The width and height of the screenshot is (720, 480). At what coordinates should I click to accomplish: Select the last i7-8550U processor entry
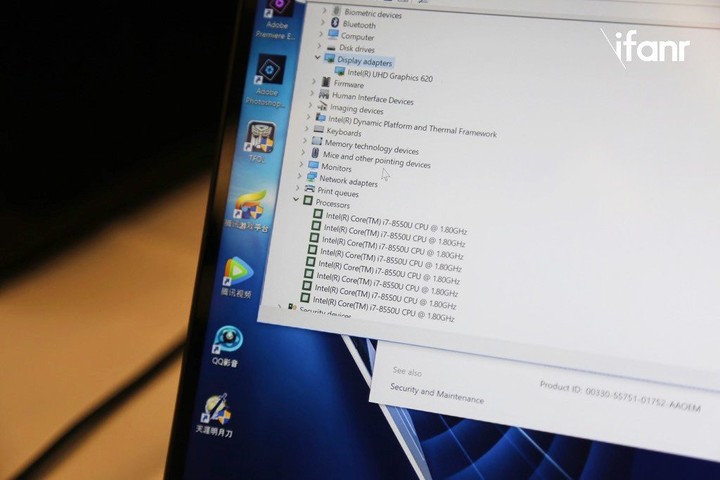pyautogui.click(x=383, y=309)
